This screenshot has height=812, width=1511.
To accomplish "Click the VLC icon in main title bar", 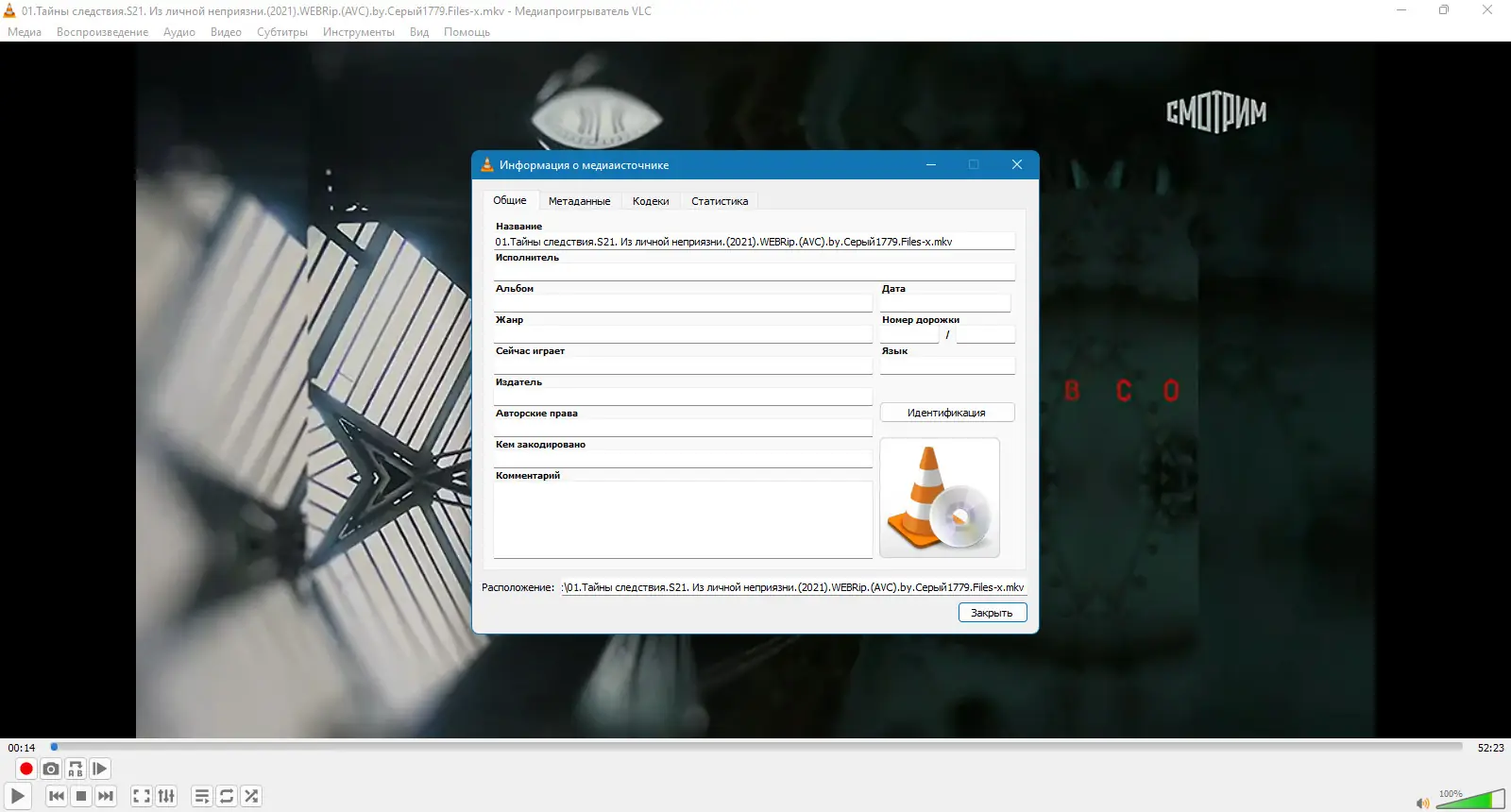I will coord(10,10).
